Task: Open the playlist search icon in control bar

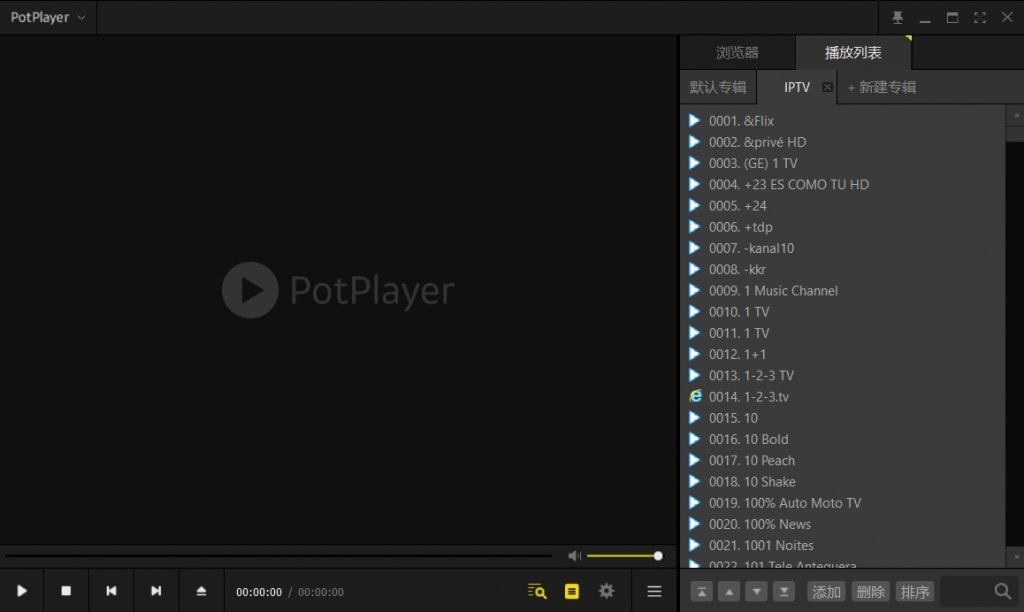Action: point(537,591)
